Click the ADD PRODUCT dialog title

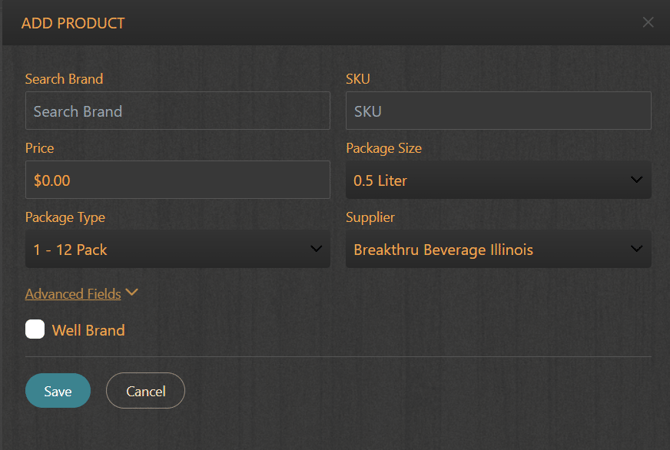pos(73,23)
